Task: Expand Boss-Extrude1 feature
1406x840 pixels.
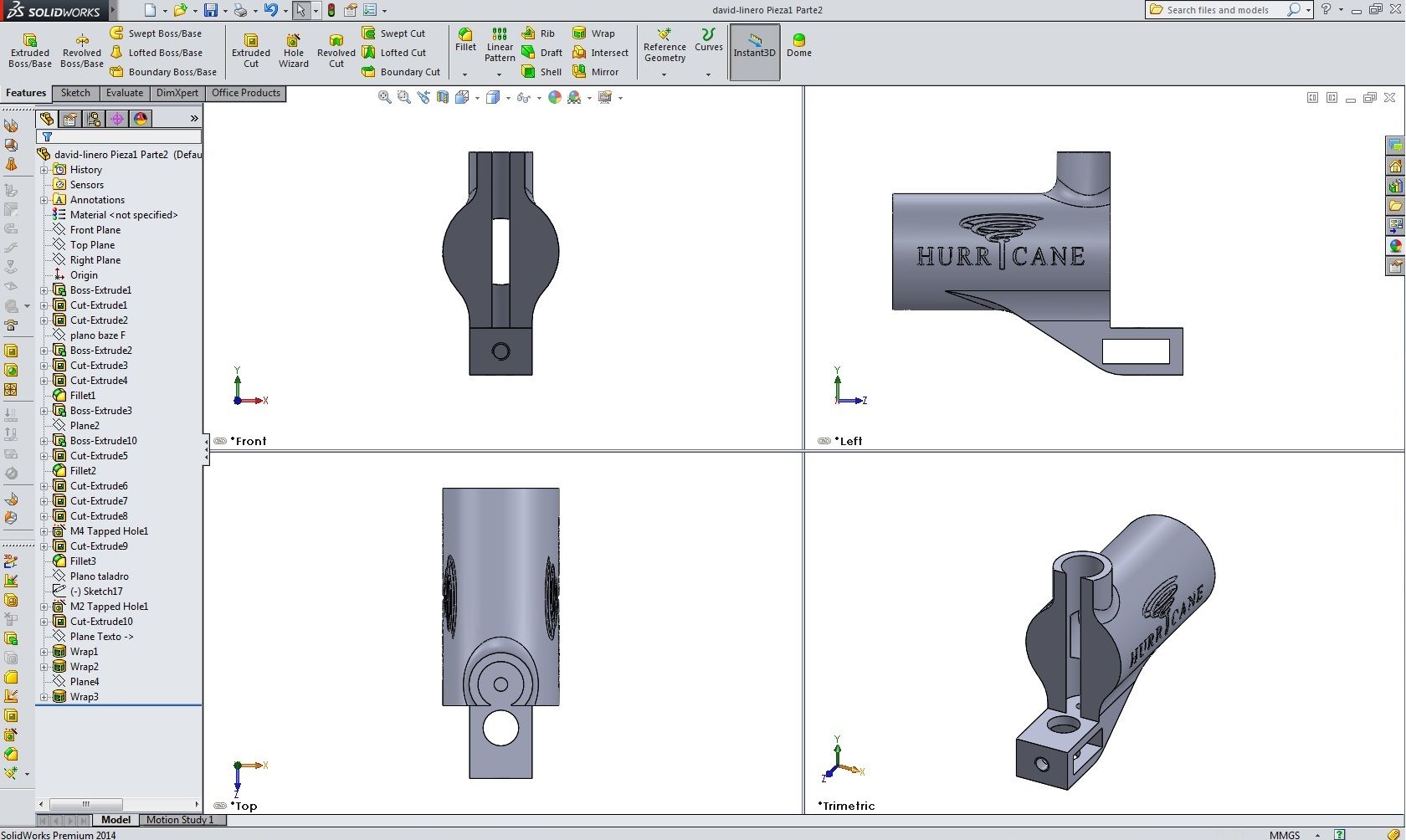Action: tap(44, 290)
